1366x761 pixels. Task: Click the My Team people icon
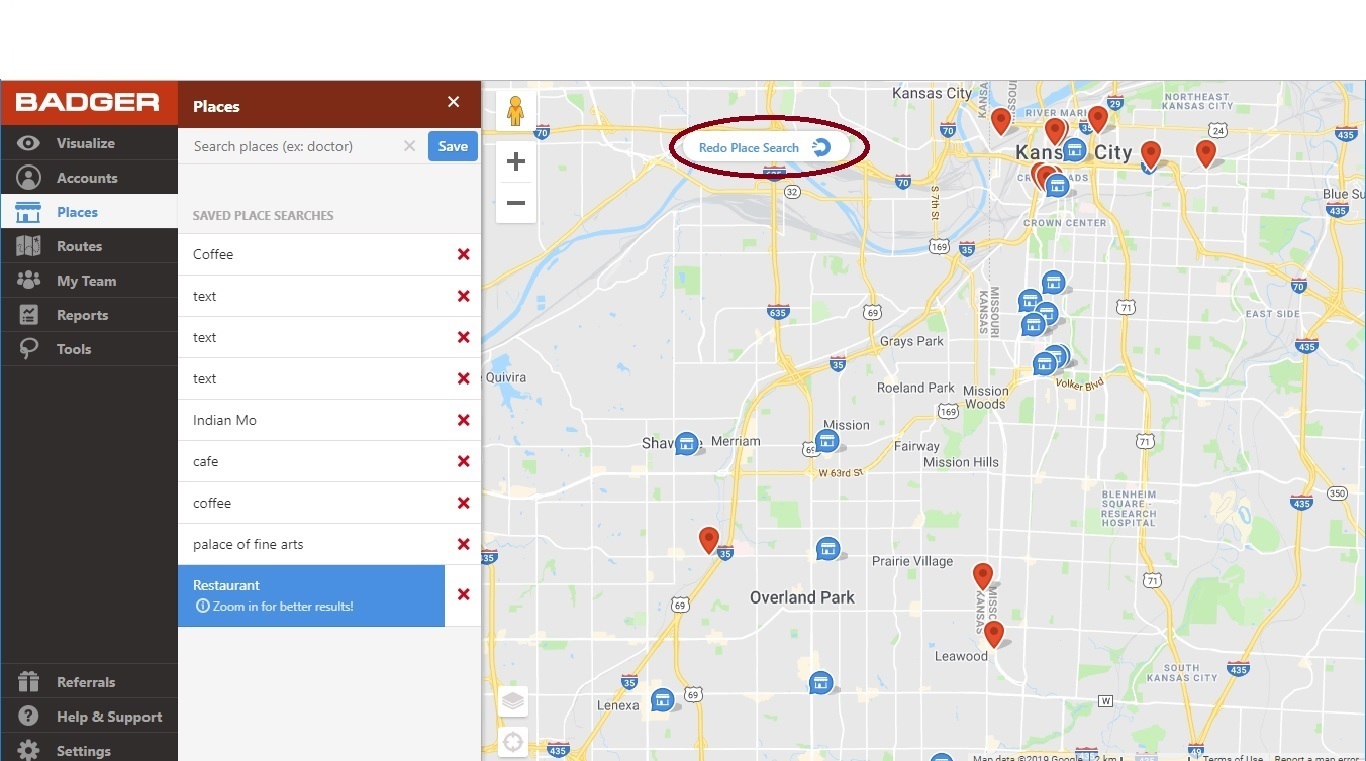28,281
